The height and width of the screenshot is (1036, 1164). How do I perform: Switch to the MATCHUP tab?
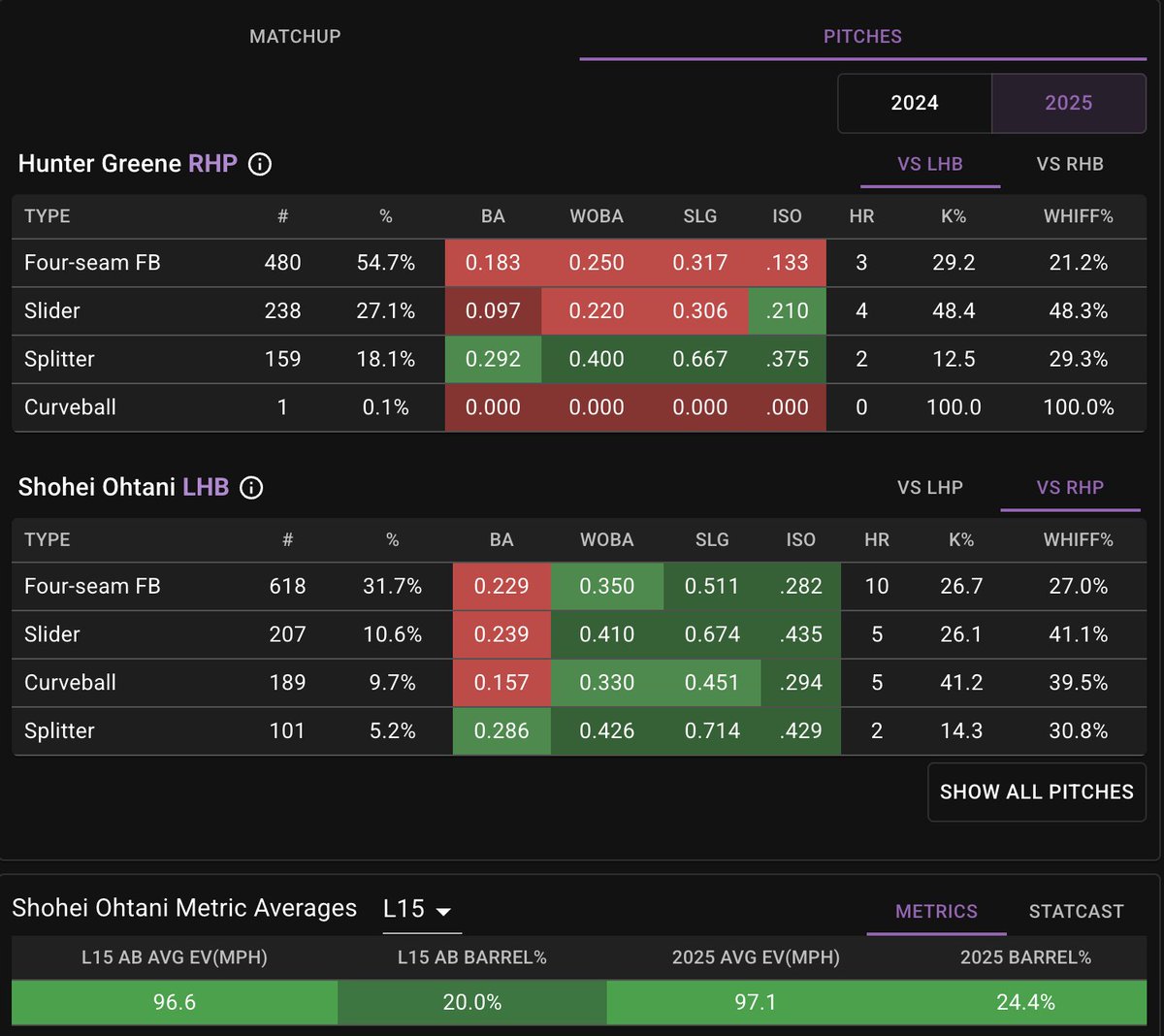click(x=295, y=37)
